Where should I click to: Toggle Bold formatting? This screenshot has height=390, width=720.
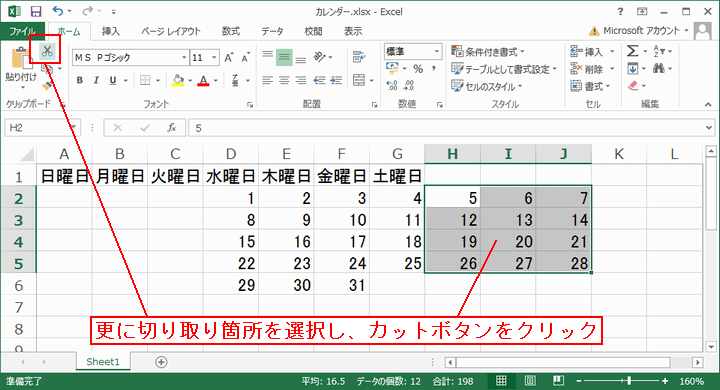click(79, 80)
